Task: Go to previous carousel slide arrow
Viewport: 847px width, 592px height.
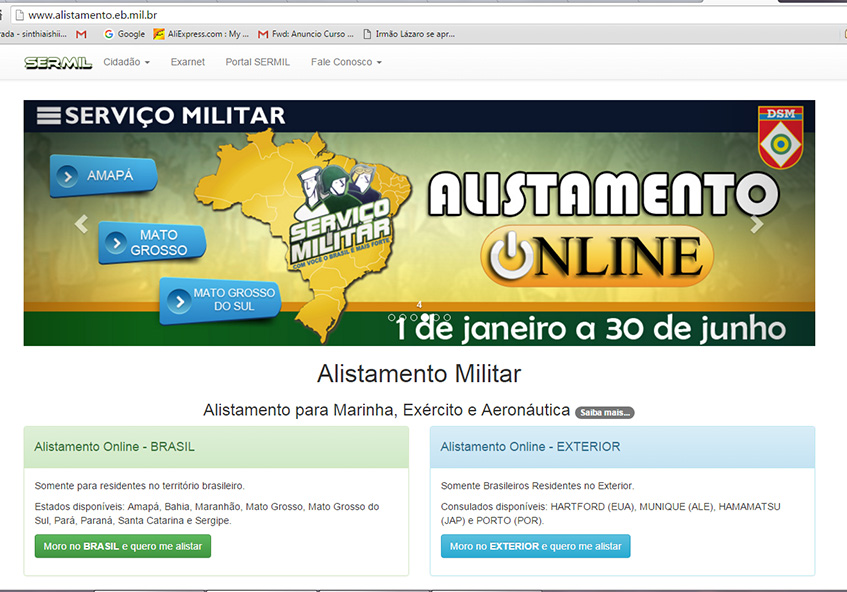Action: (x=82, y=224)
